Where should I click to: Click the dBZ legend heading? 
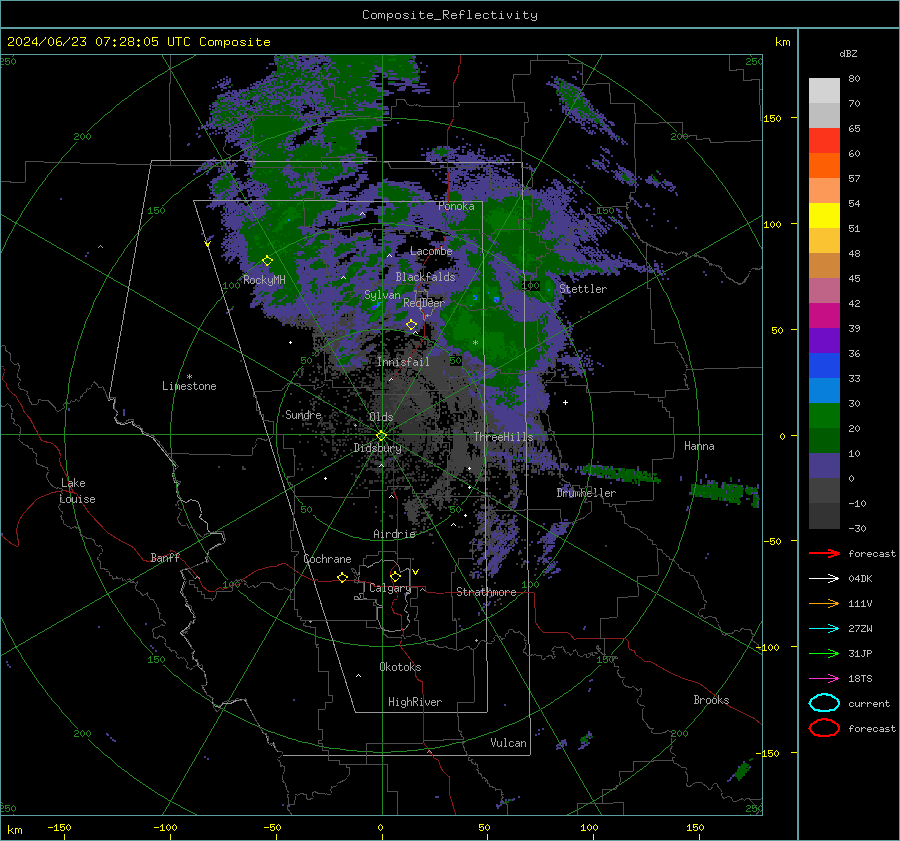tap(848, 53)
